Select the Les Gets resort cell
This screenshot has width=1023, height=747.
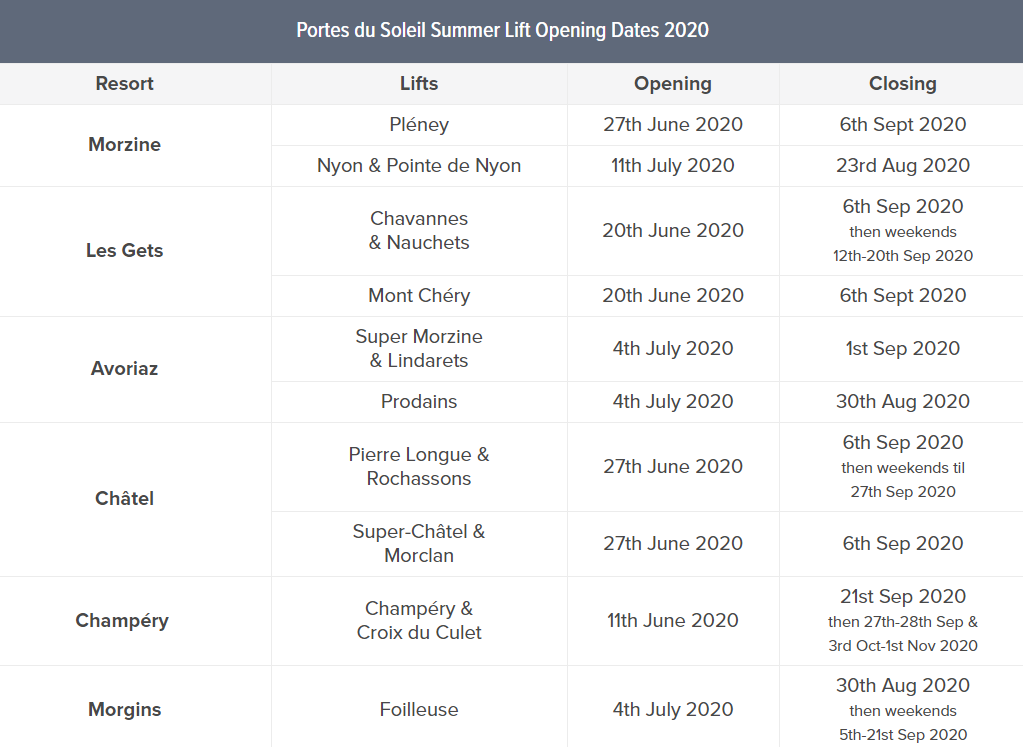click(x=125, y=251)
